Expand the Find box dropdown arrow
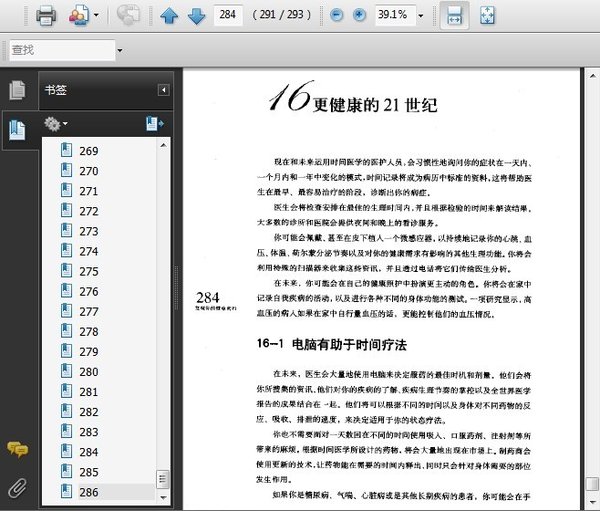Viewport: 600px width, 511px height. (x=120, y=50)
